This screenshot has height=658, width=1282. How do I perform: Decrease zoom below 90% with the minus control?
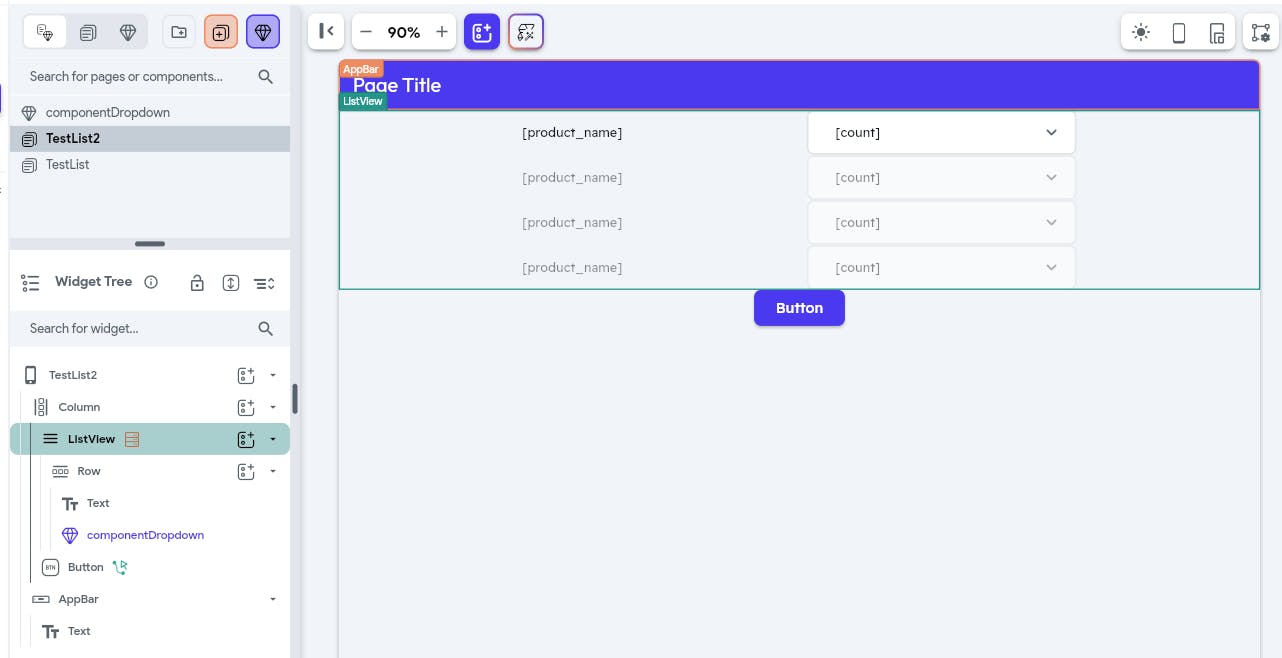[x=366, y=31]
